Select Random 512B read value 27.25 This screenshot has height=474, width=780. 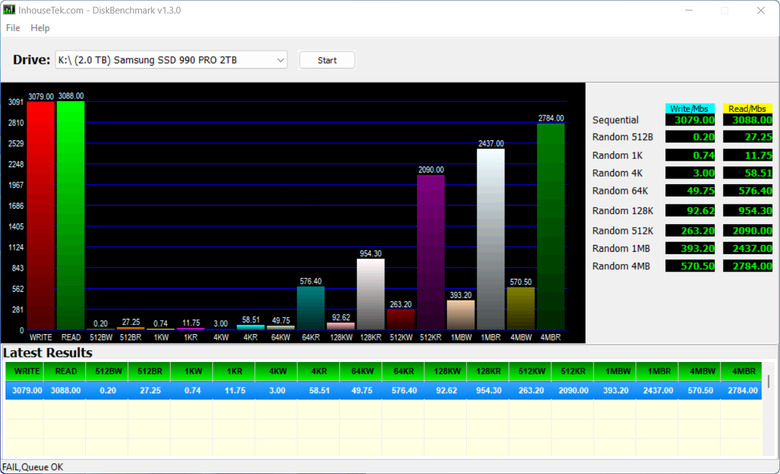pos(748,137)
